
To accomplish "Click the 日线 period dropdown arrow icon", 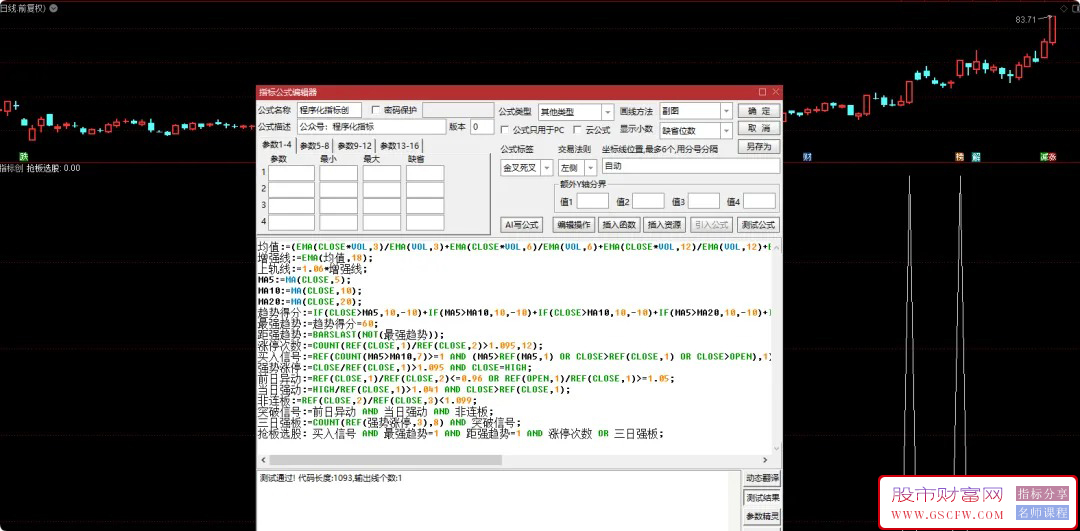I will (x=52, y=7).
